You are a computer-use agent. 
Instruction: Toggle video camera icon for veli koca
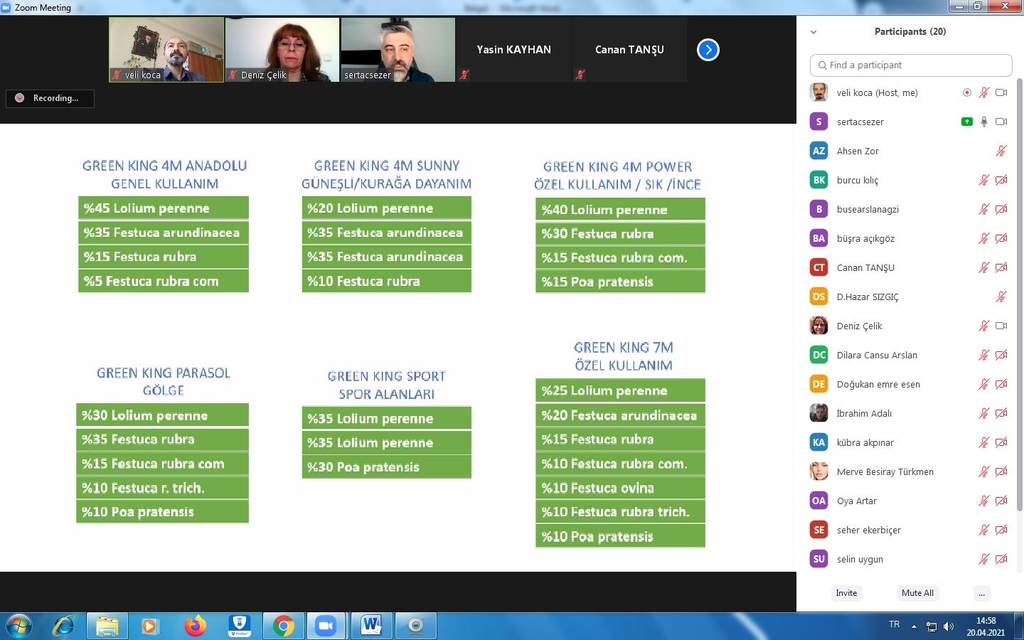coord(1001,93)
